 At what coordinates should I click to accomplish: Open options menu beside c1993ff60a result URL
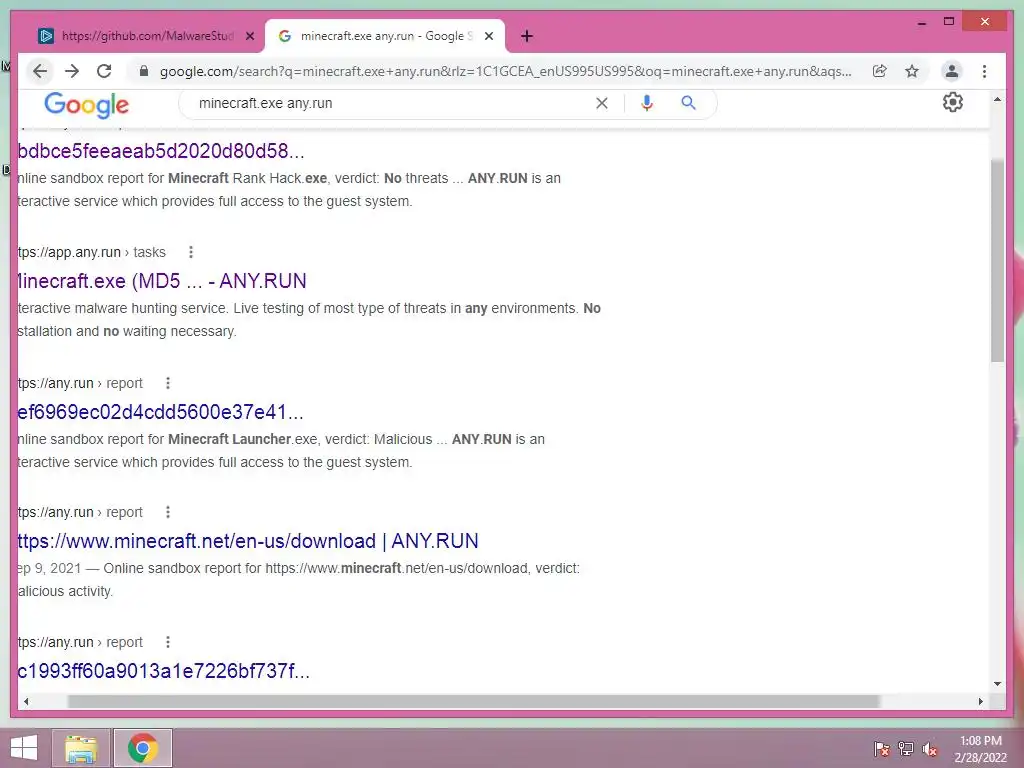pyautogui.click(x=168, y=642)
